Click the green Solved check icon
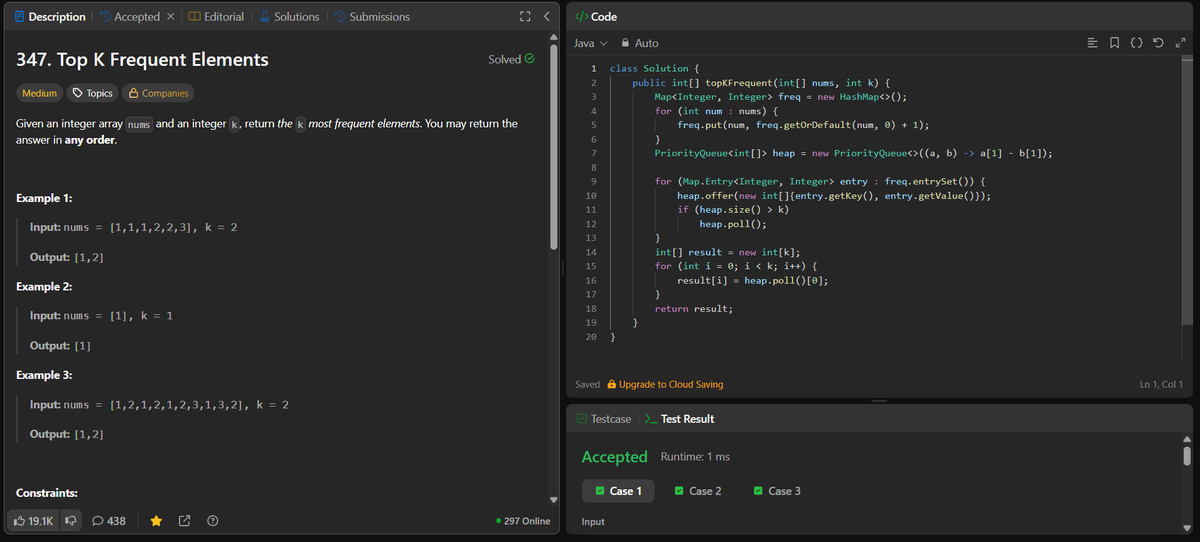This screenshot has height=542, width=1200. click(x=530, y=59)
